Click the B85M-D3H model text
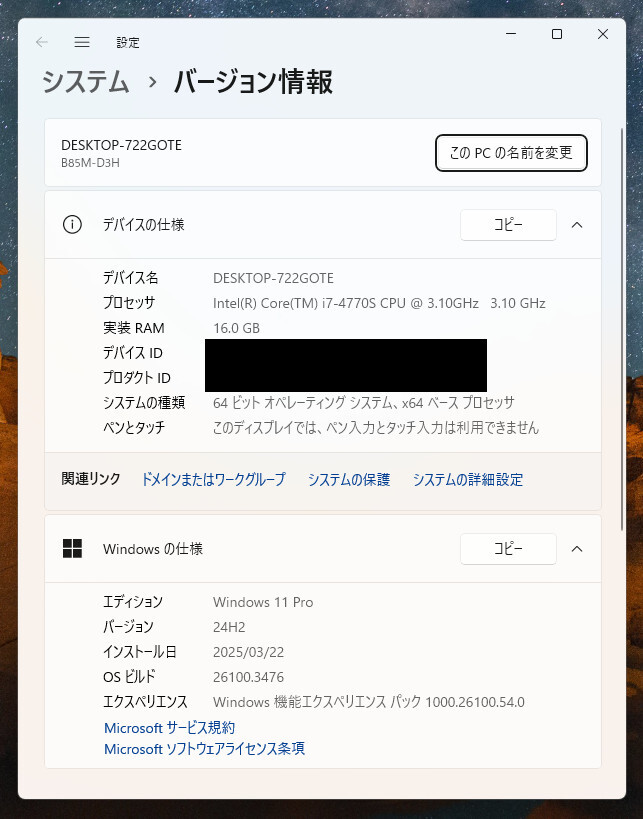 (x=90, y=163)
